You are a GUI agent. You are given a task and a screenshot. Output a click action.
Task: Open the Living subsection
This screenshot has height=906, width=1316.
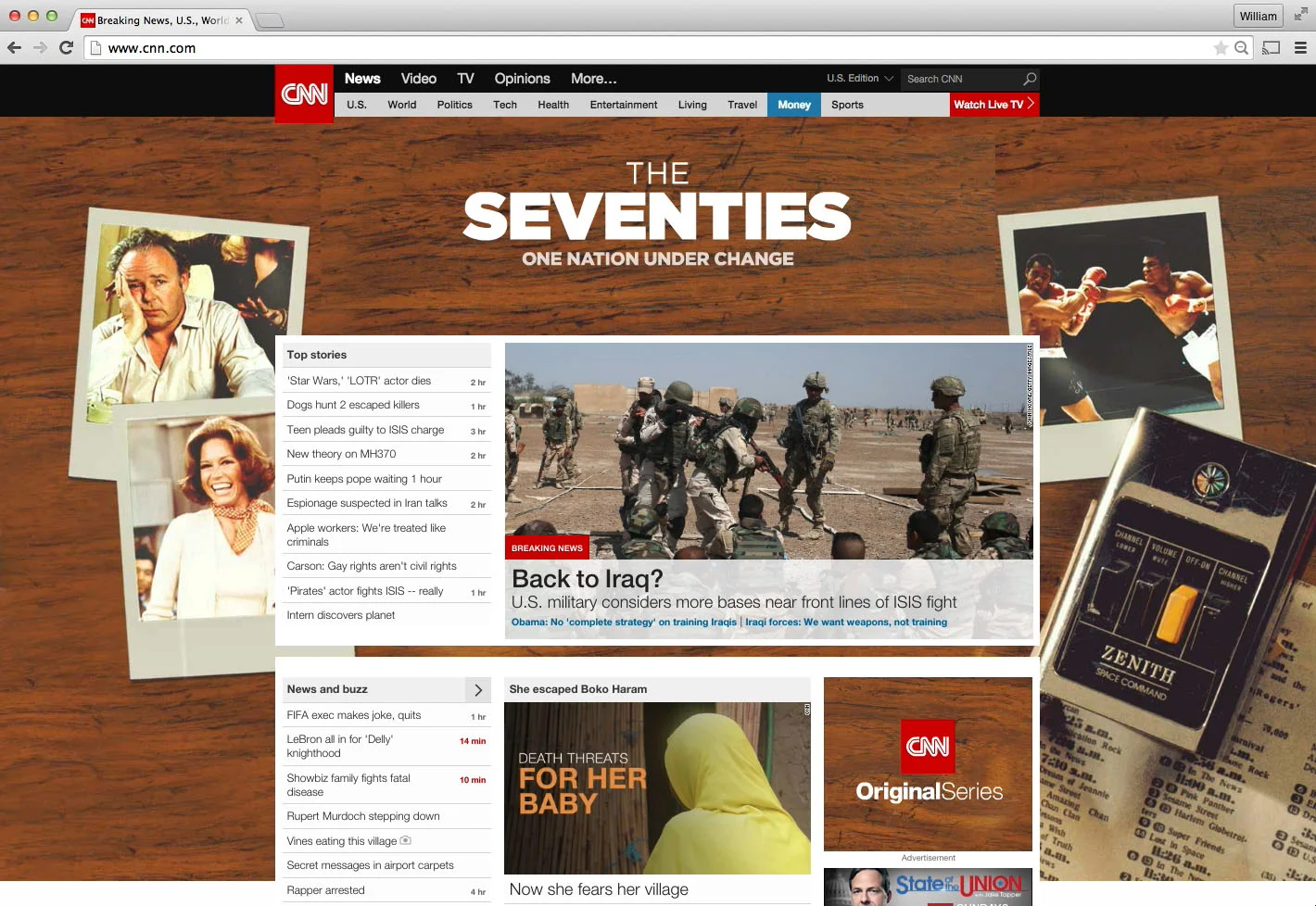point(692,105)
